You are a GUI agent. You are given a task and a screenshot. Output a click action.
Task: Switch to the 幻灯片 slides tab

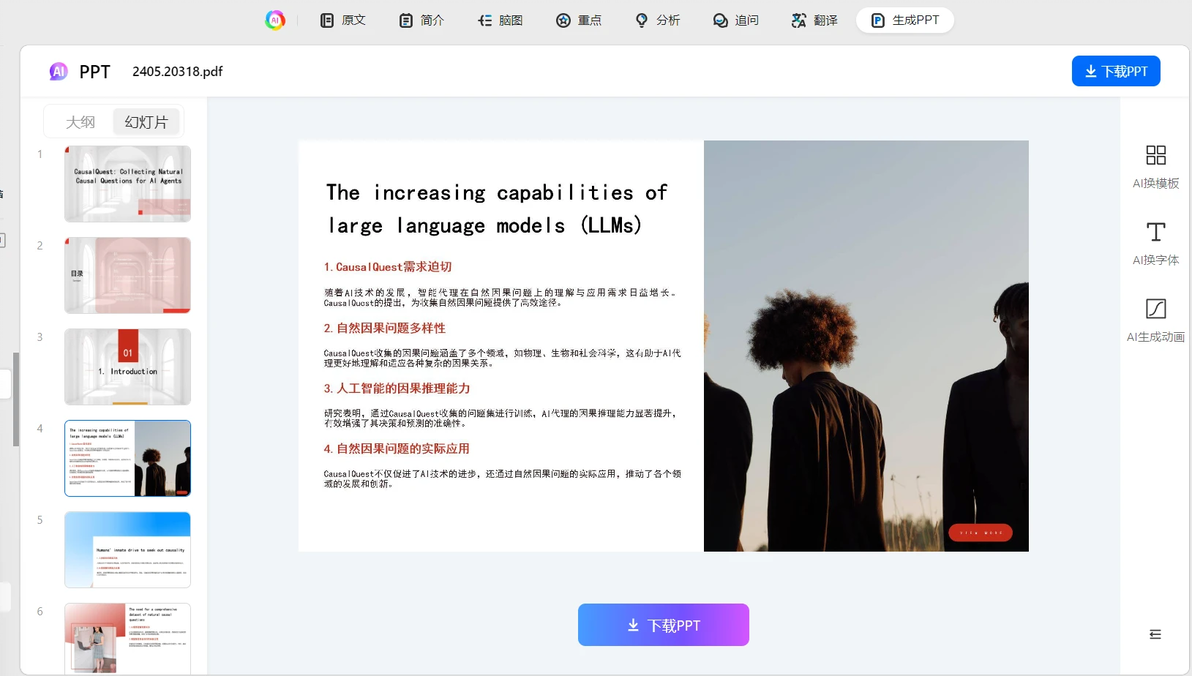click(x=146, y=122)
